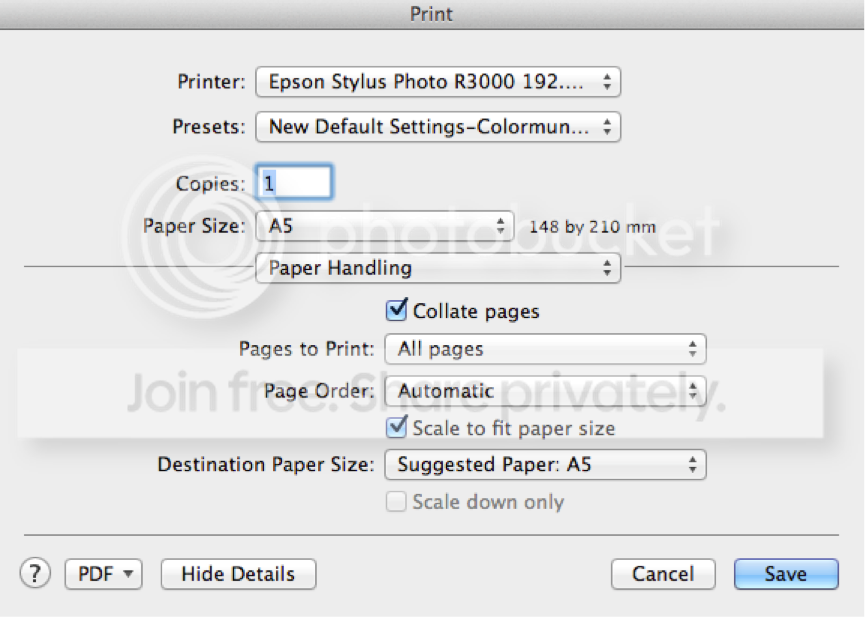Toggle the Collate pages checkbox

pyautogui.click(x=397, y=311)
